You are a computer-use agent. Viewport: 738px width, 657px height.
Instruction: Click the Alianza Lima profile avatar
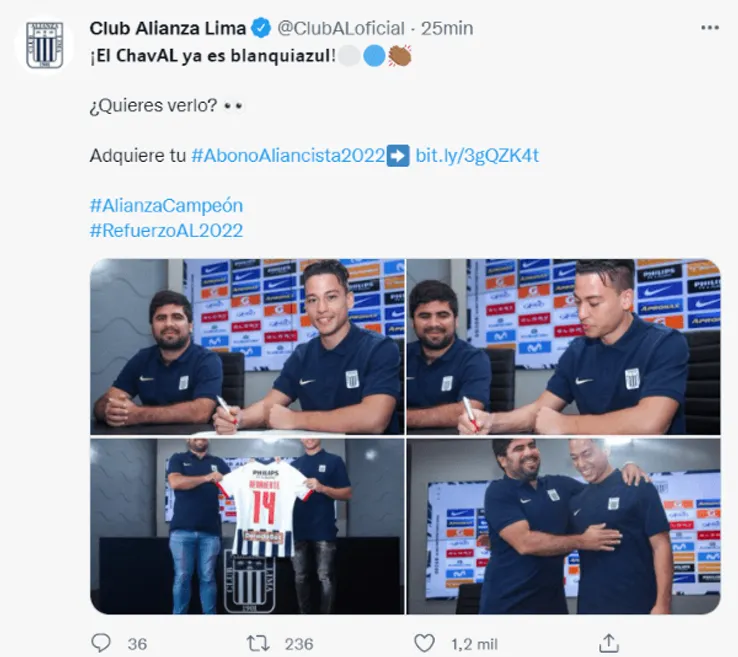(44, 45)
